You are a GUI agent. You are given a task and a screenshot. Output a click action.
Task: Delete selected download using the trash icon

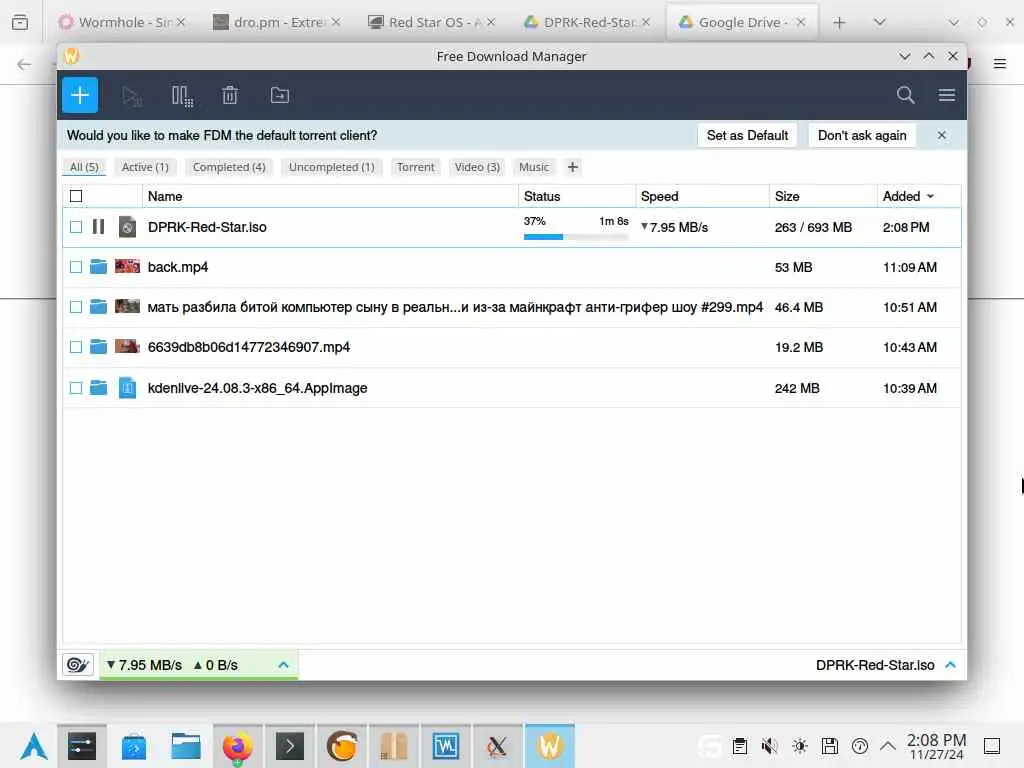(229, 95)
